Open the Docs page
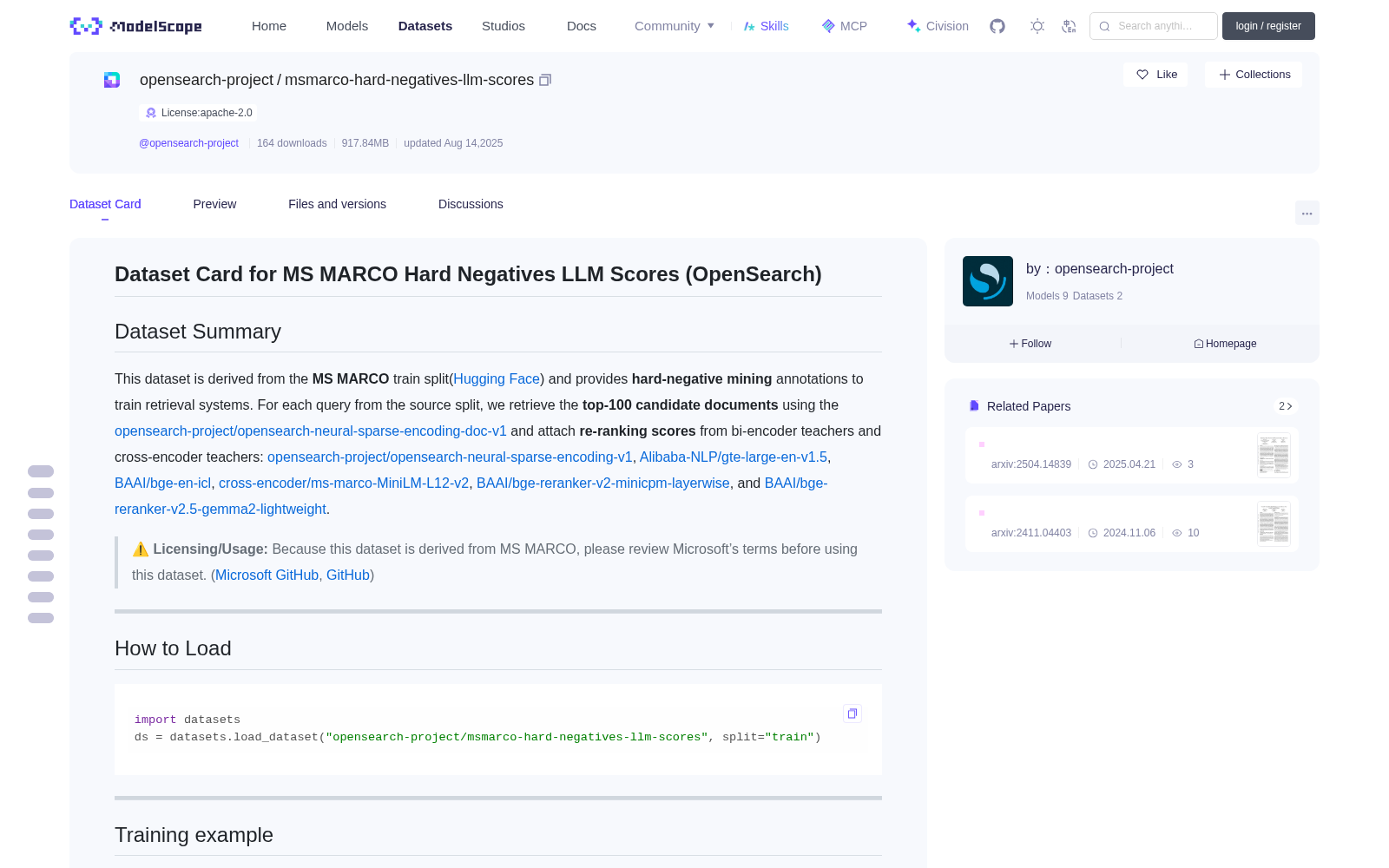This screenshot has height=868, width=1389. tap(582, 26)
